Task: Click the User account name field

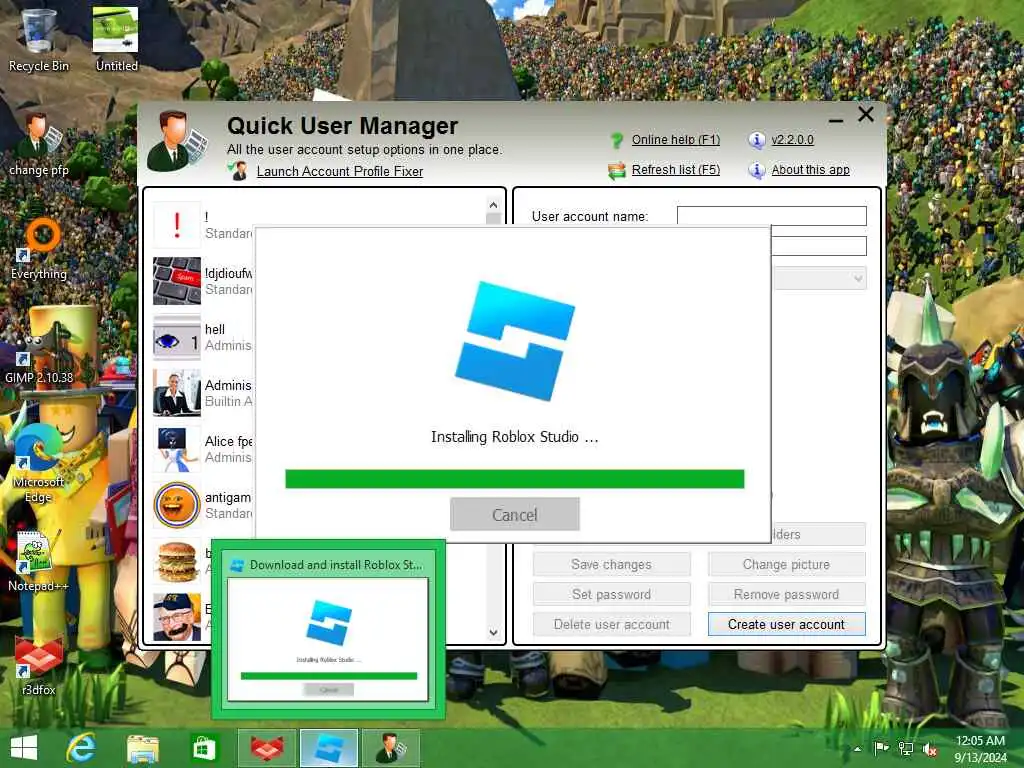Action: (x=771, y=216)
